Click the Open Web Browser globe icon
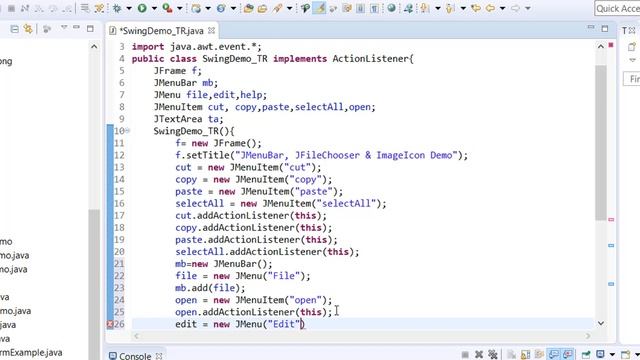Viewport: 640px width, 360px height. 391,8
